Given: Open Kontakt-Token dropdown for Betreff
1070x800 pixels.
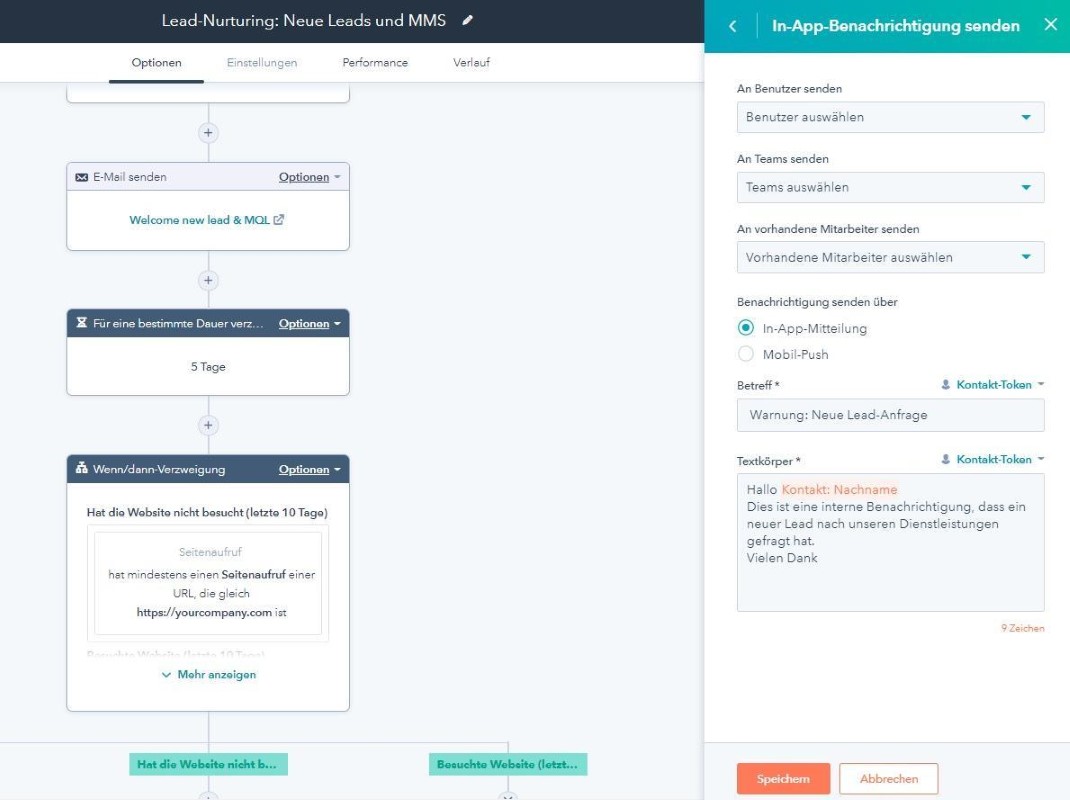Looking at the screenshot, I should [1000, 384].
